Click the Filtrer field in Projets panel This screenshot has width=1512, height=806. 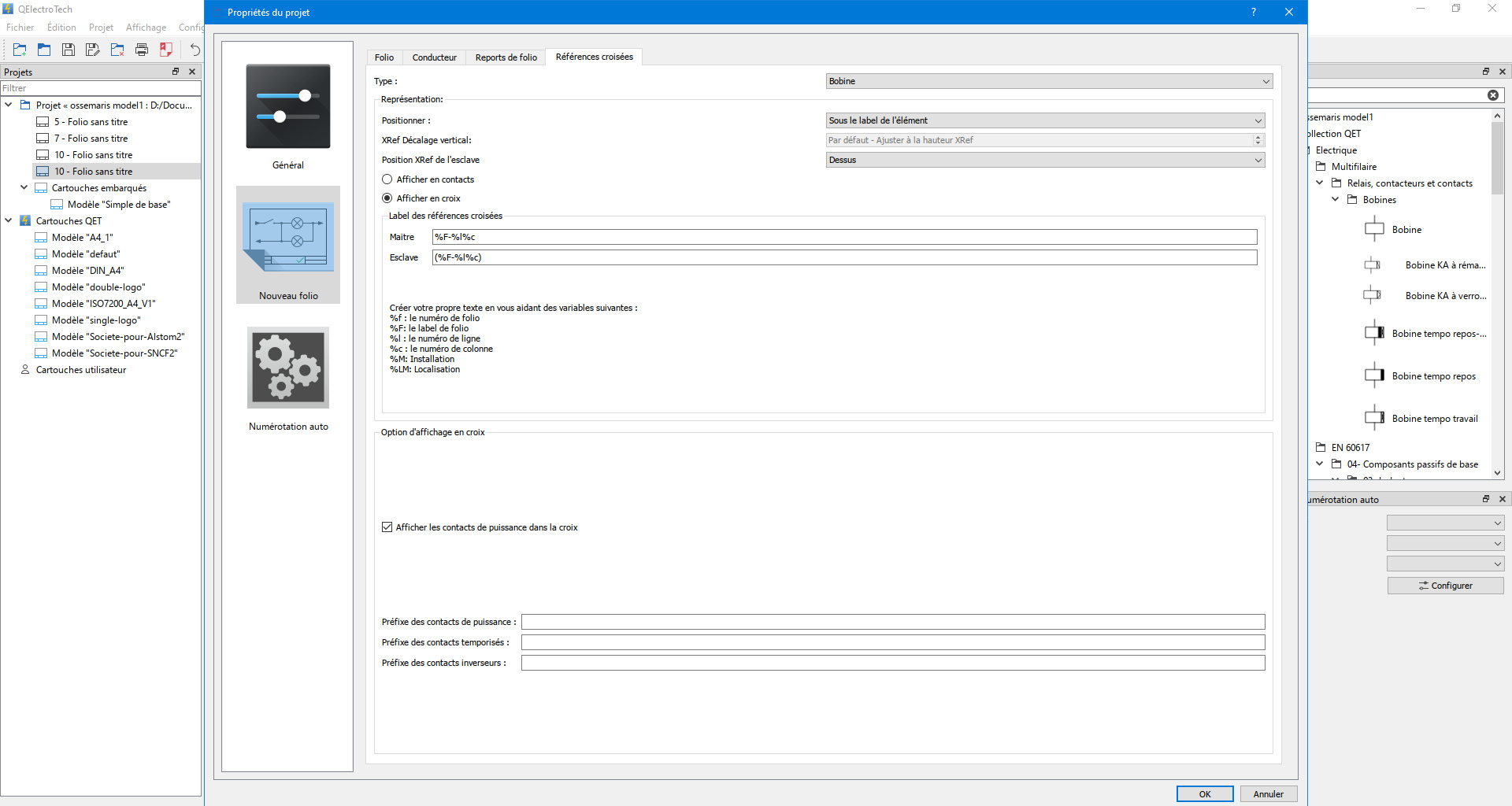(101, 88)
